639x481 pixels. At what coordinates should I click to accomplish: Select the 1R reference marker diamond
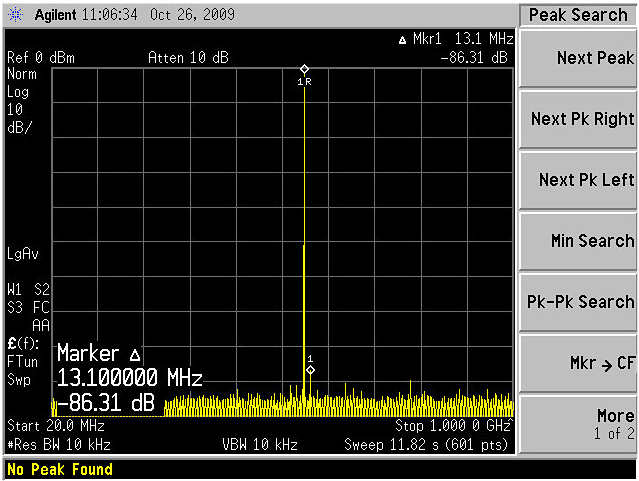[304, 70]
